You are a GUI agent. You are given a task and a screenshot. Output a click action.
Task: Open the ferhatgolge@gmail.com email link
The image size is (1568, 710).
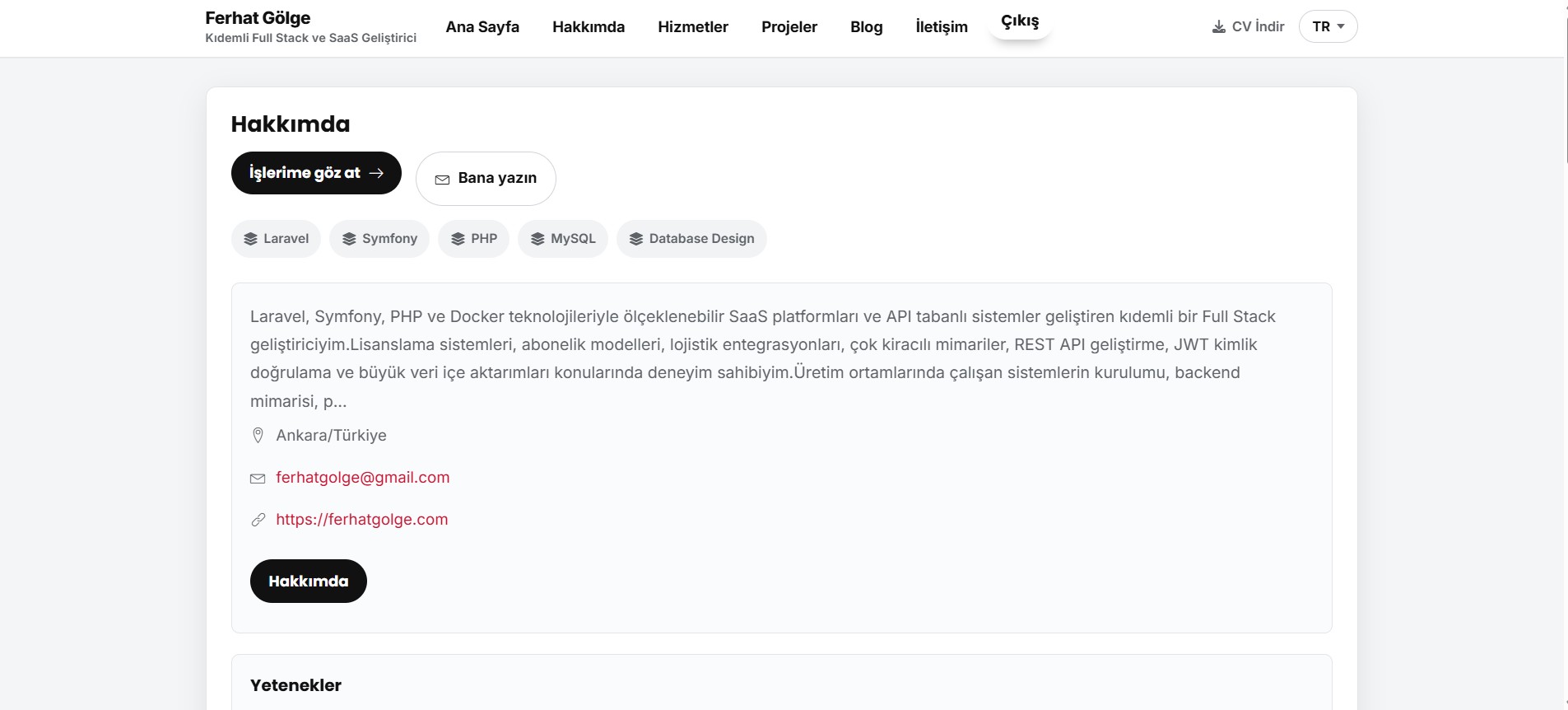coord(363,478)
